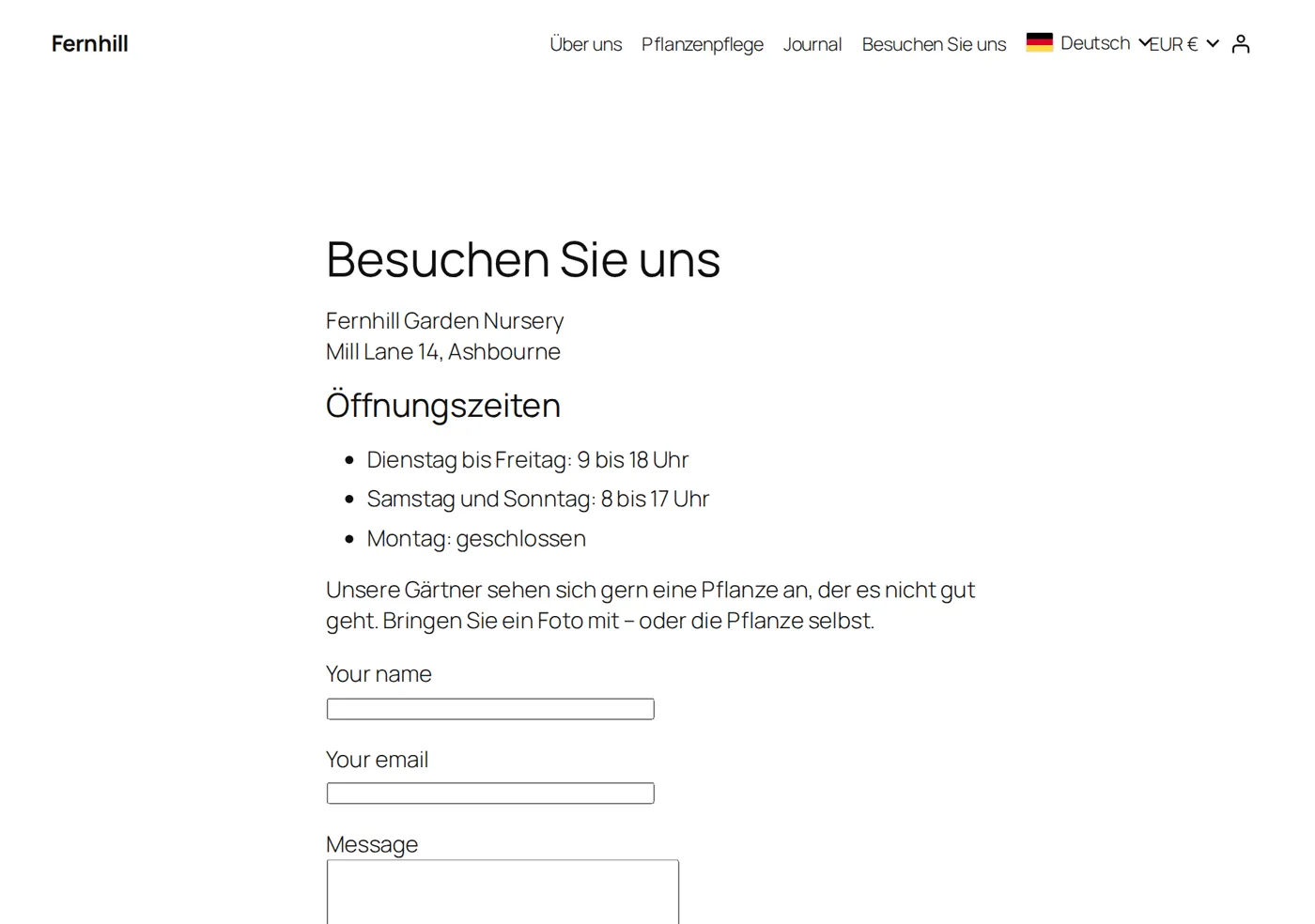
Task: Click the Besuchen Sie uns page heading
Action: (x=523, y=259)
